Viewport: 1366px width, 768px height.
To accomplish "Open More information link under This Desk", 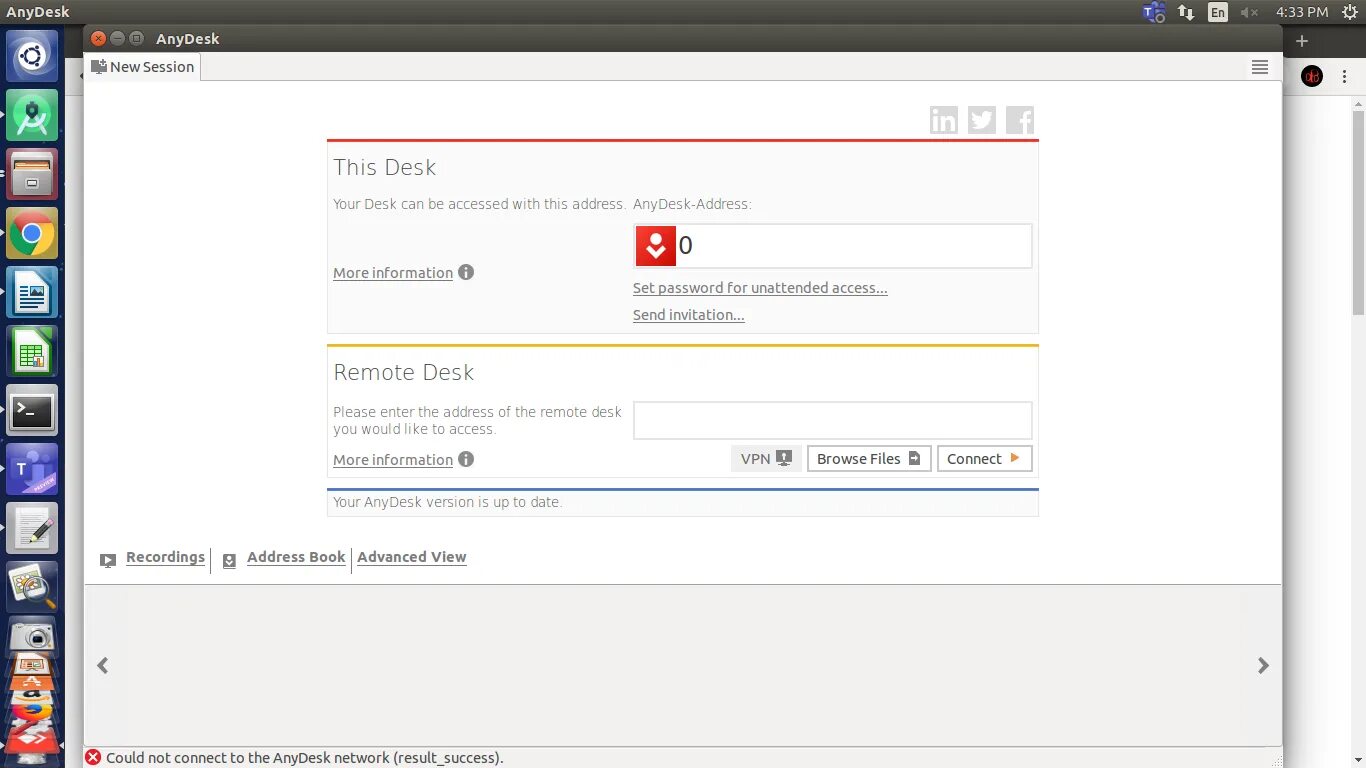I will (x=393, y=273).
